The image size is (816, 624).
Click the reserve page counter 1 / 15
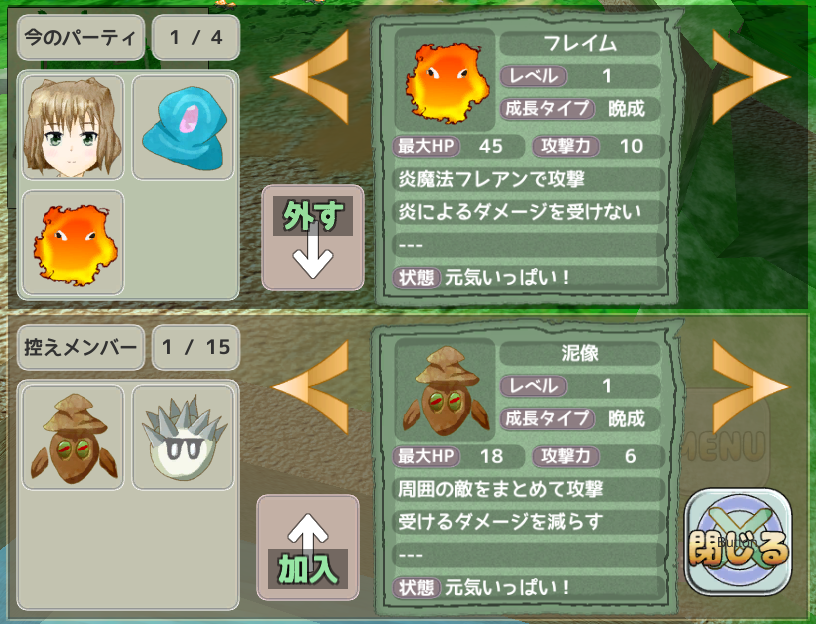[196, 347]
